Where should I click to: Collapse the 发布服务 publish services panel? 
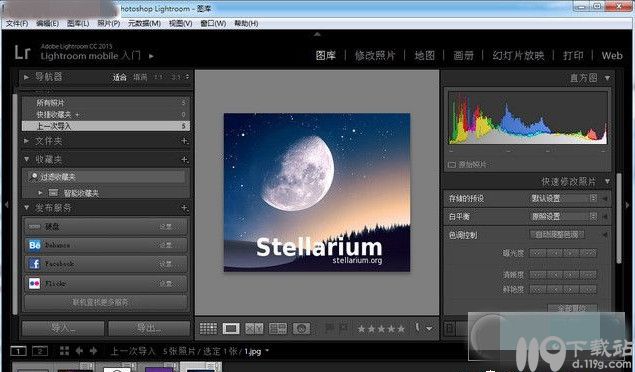(26, 208)
